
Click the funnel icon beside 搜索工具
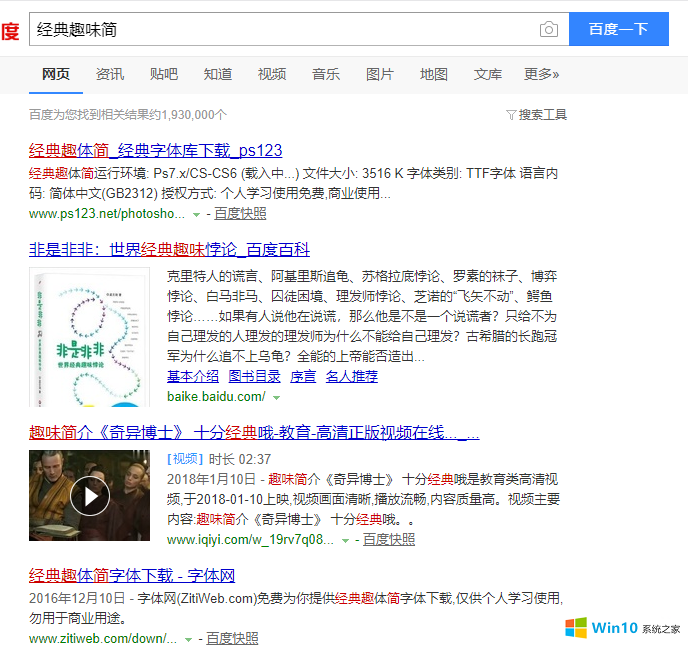511,115
